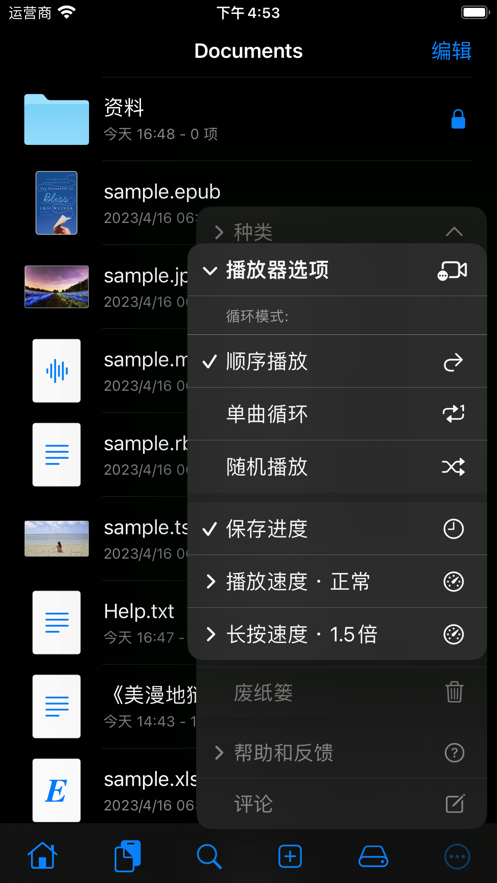Tap the lock icon on 资料 folder
This screenshot has height=883, width=497.
(x=458, y=119)
